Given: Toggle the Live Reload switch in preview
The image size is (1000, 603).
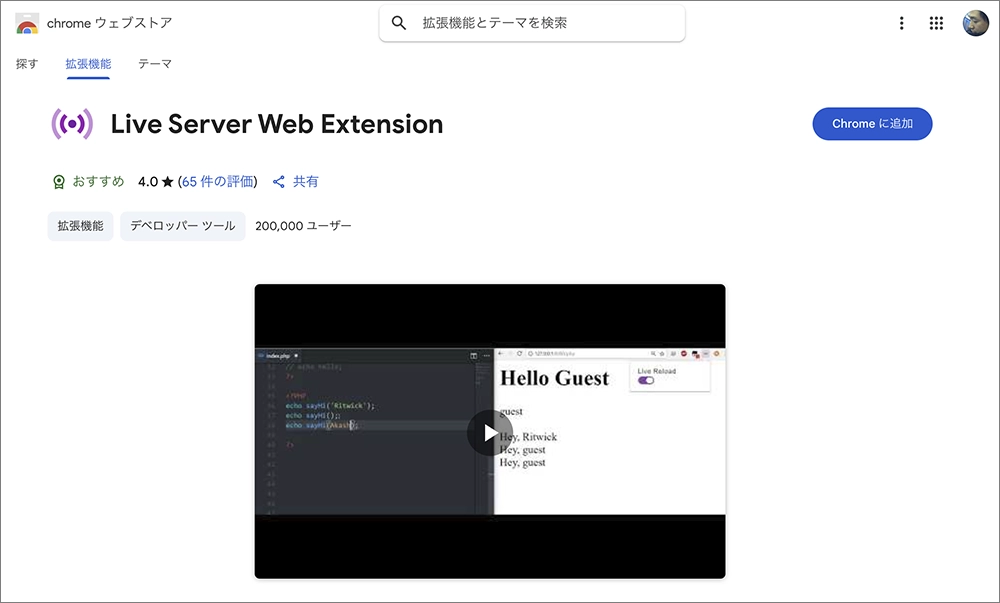Looking at the screenshot, I should coord(646,381).
